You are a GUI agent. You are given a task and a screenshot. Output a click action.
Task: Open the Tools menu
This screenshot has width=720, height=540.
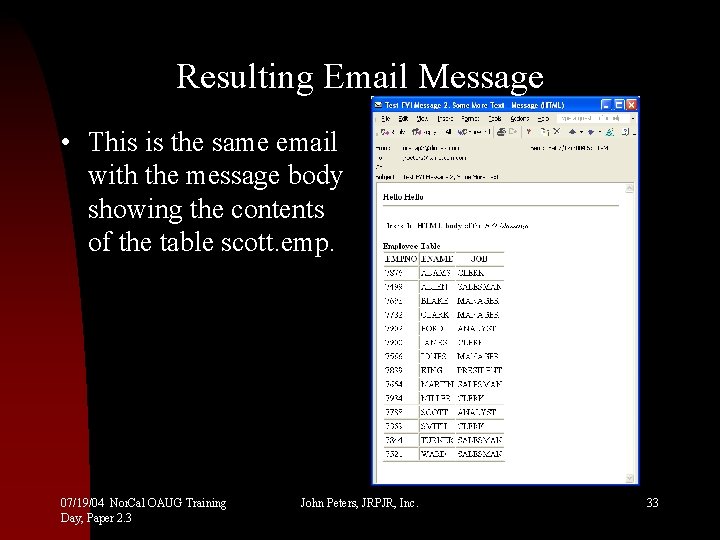(x=495, y=118)
